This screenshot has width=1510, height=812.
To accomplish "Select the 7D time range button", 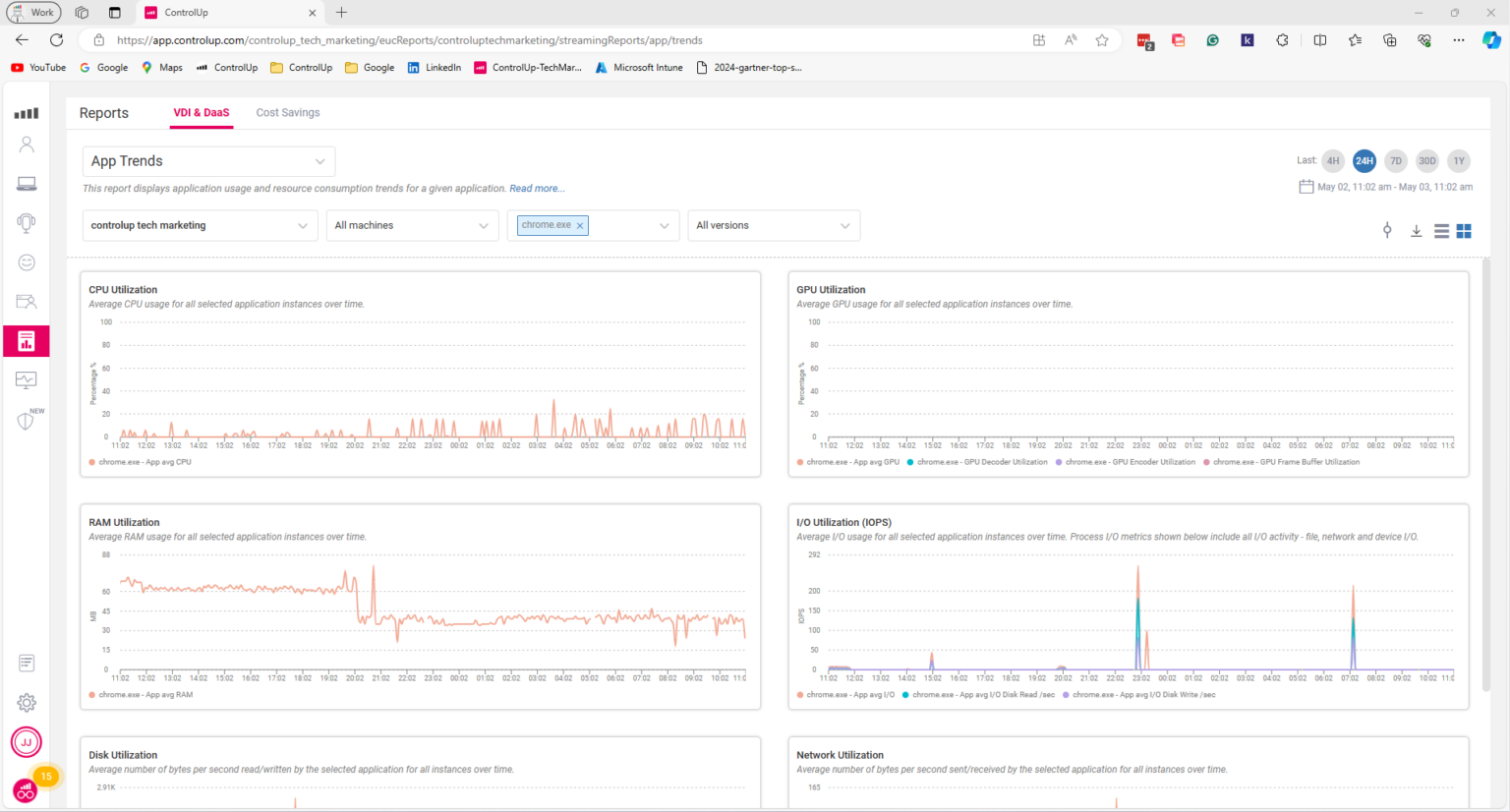I will tap(1395, 160).
